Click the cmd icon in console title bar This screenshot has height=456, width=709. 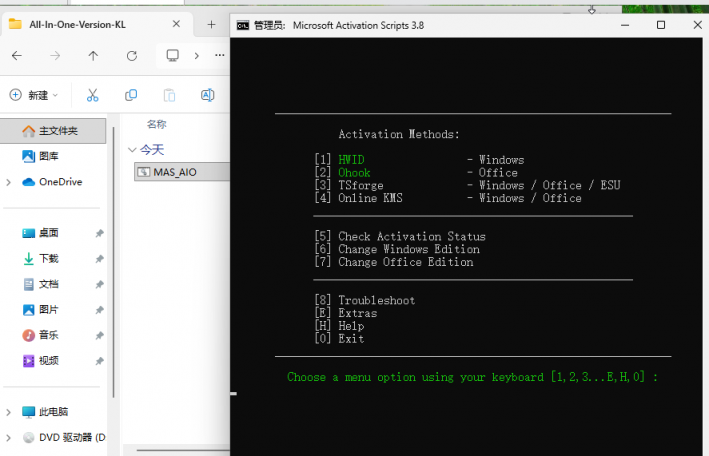click(x=243, y=25)
